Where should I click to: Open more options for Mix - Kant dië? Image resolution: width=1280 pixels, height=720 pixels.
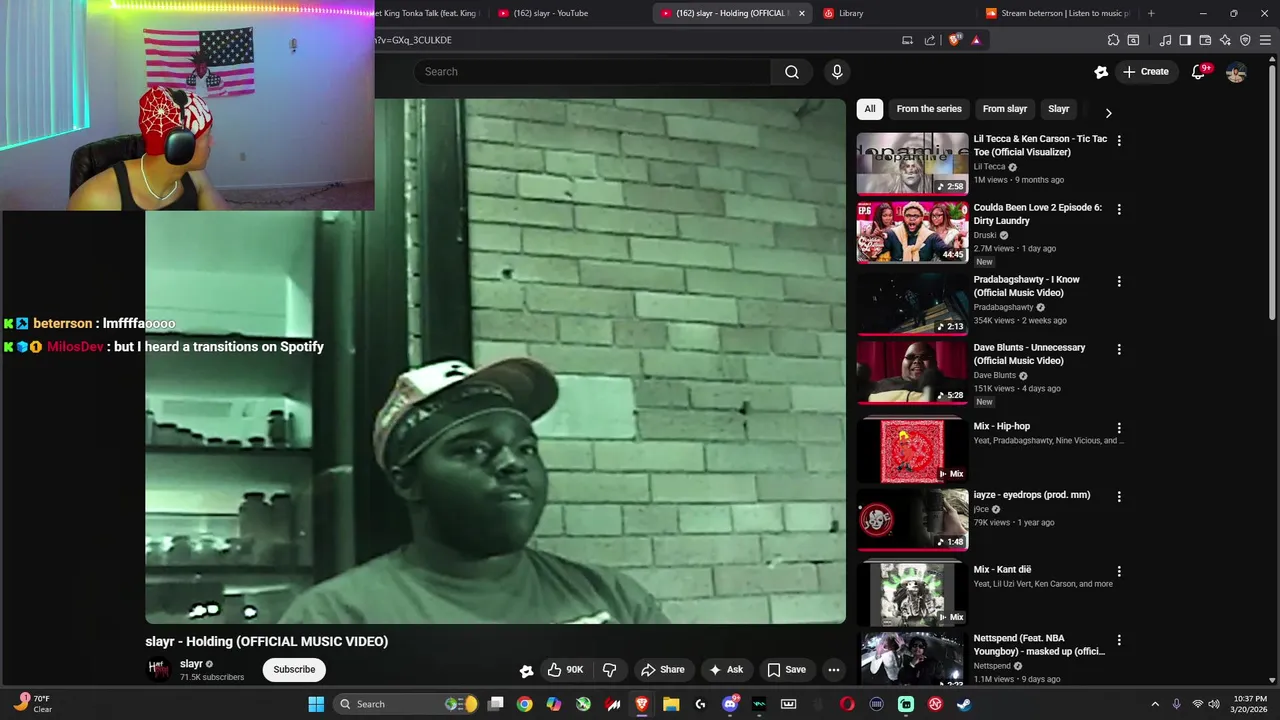1119,571
